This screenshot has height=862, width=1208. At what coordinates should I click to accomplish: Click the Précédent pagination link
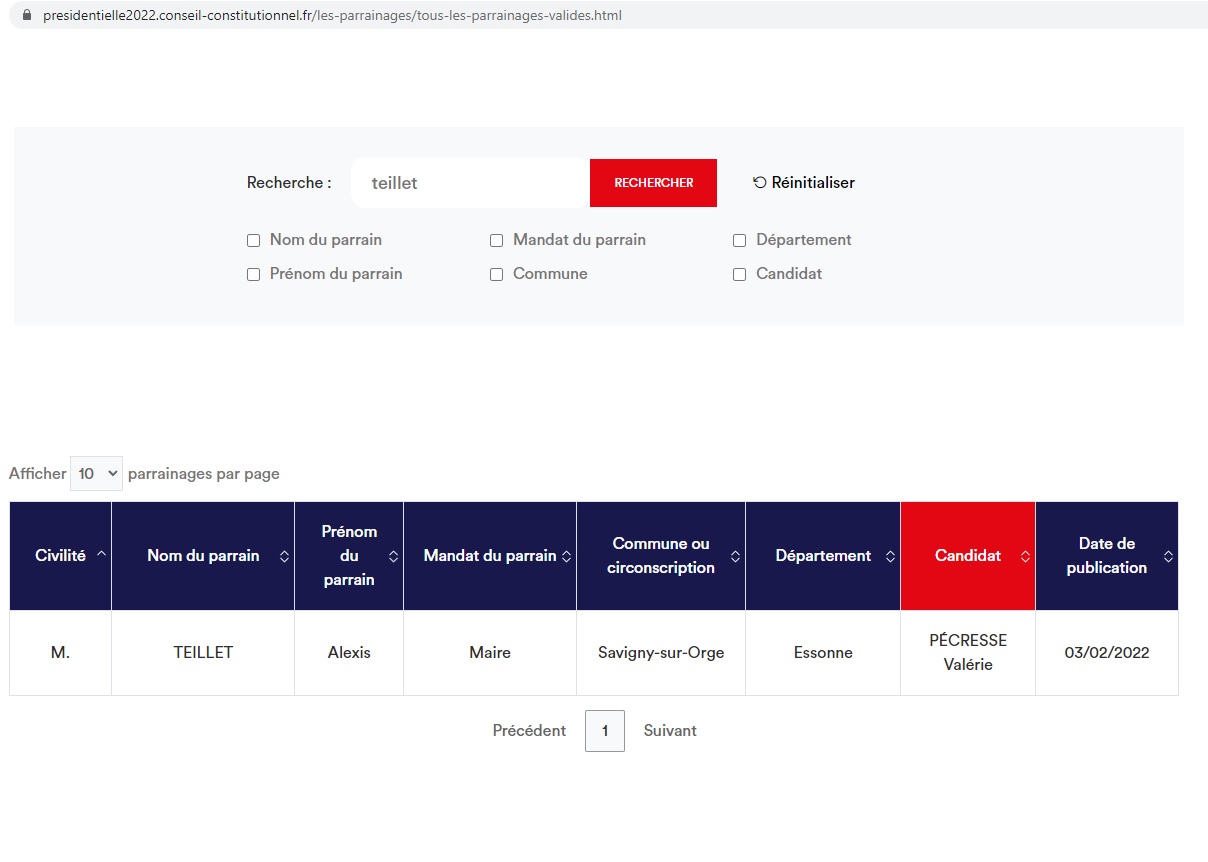[529, 731]
